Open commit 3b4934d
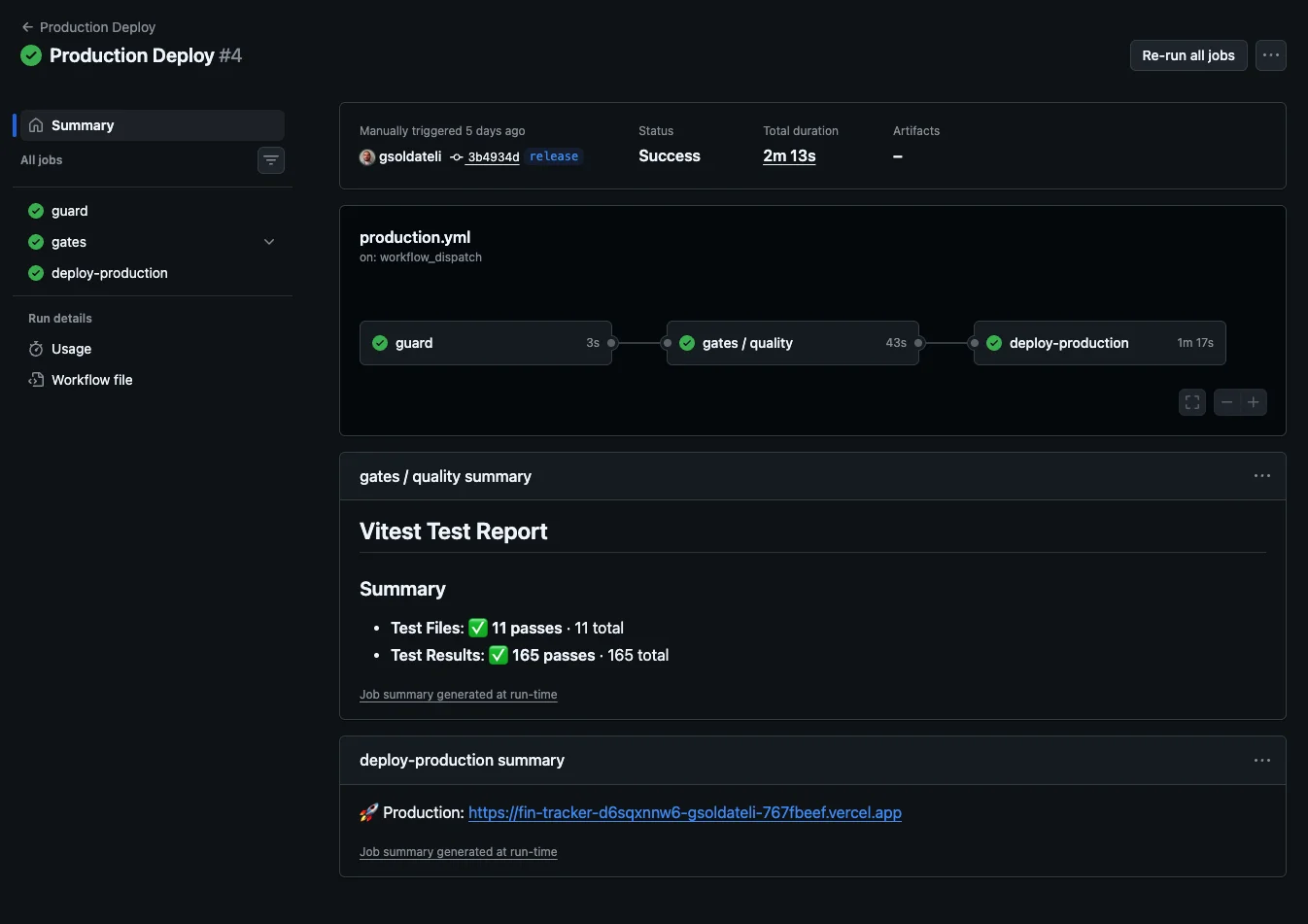 (494, 157)
